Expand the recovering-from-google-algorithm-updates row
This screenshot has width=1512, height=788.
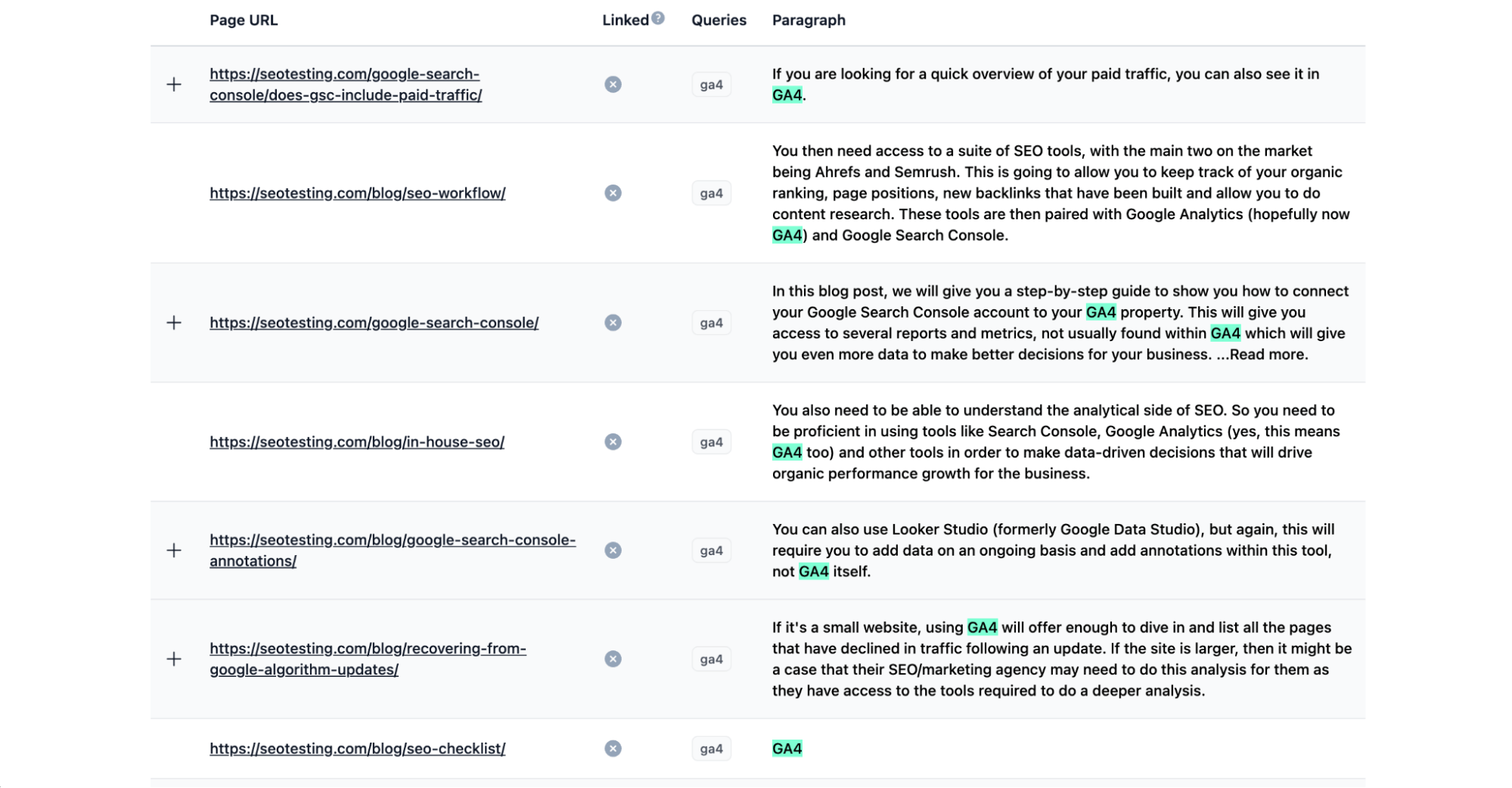(175, 658)
